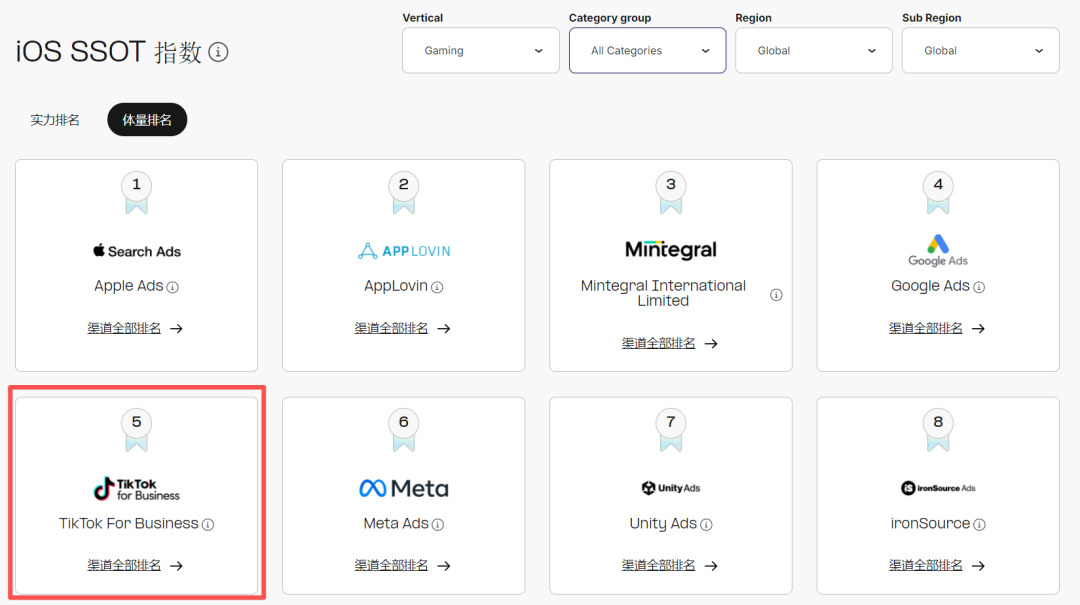Click the iOS SSOT 指数 heading

109,52
